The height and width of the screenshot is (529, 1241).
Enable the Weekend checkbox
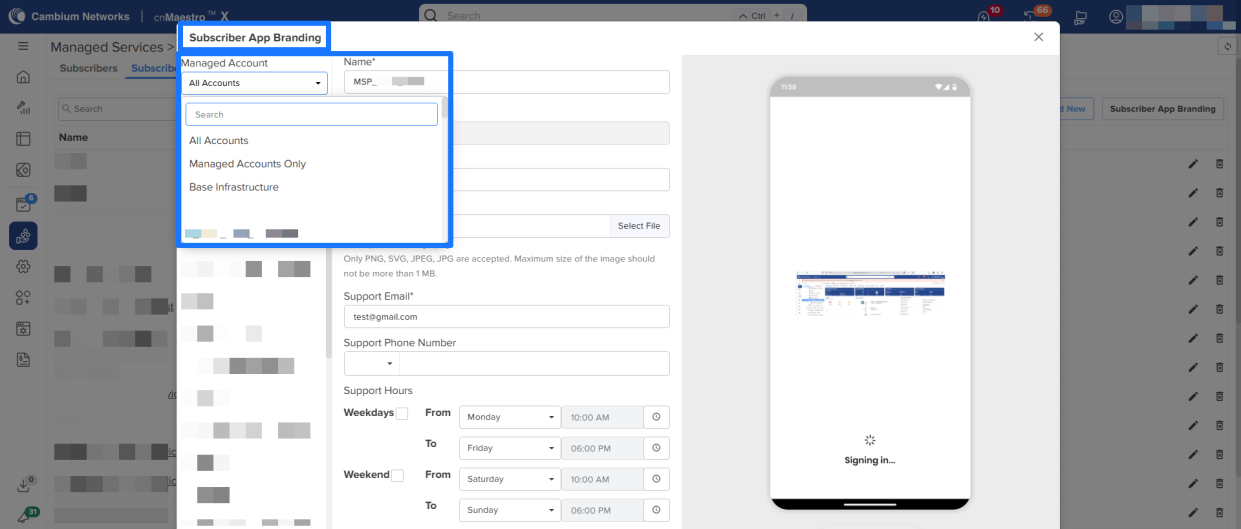tap(397, 475)
